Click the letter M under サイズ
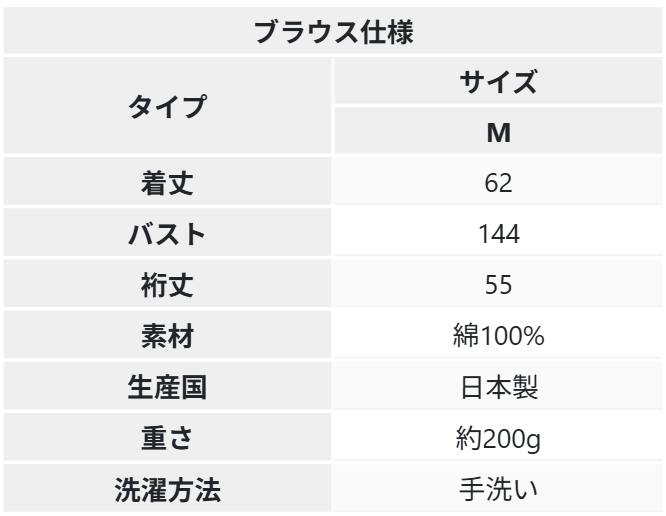The height and width of the screenshot is (516, 666). pos(499,133)
